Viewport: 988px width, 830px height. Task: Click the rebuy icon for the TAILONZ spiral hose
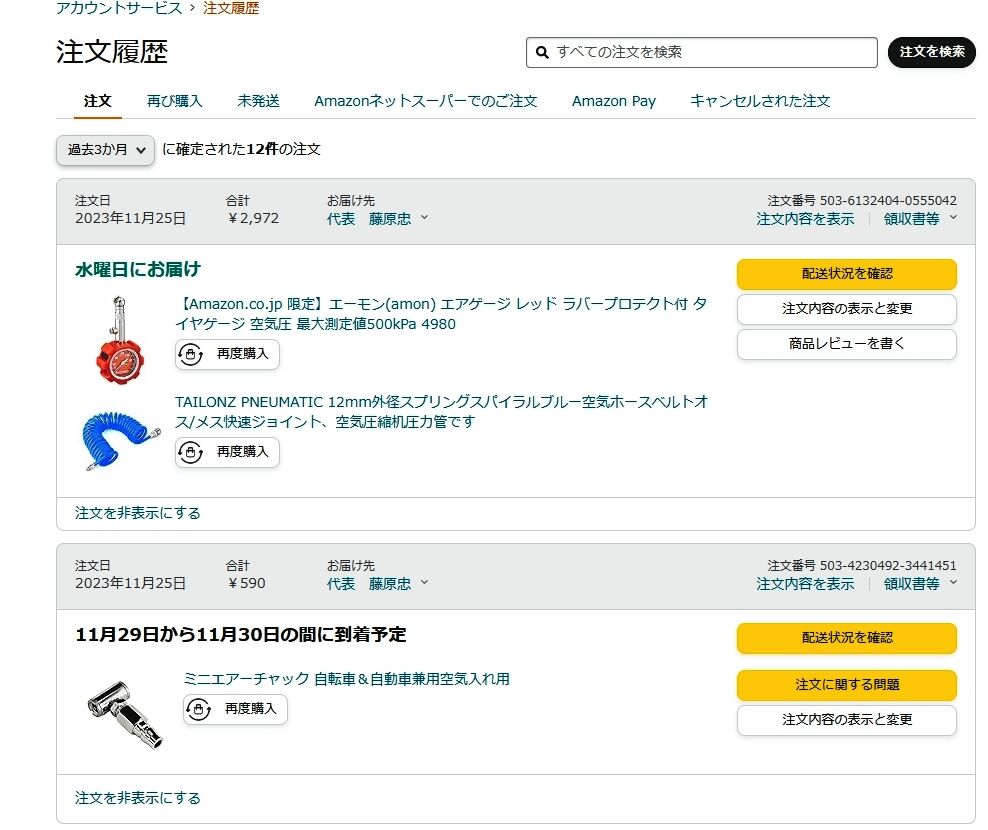click(x=191, y=452)
